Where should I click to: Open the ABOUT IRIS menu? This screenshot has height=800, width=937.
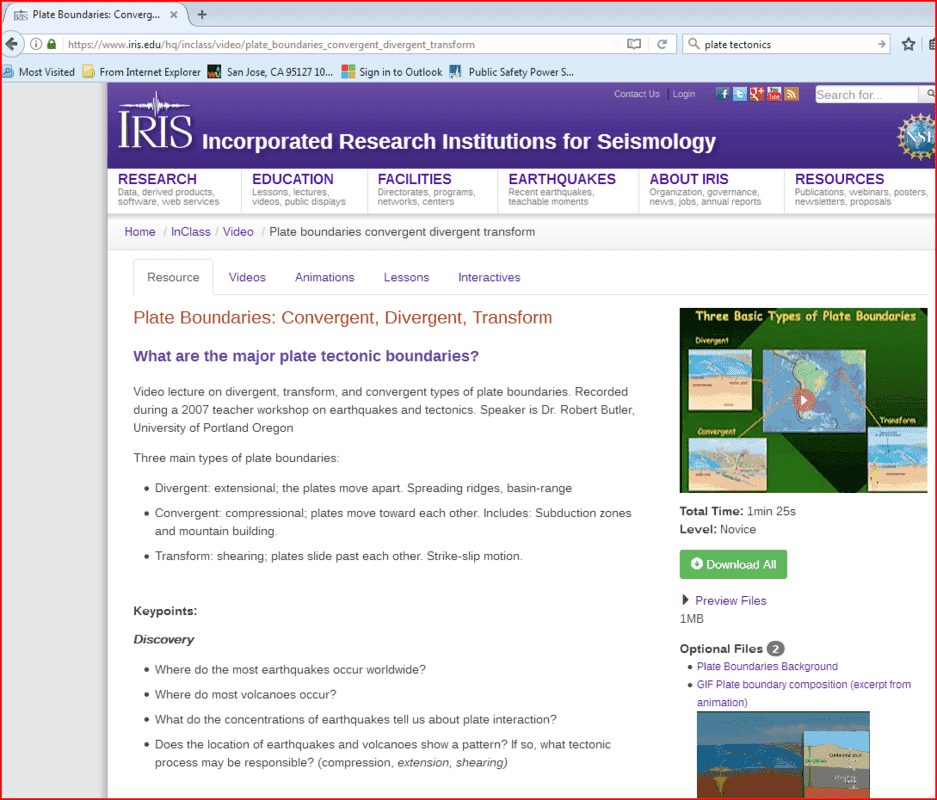coord(689,179)
